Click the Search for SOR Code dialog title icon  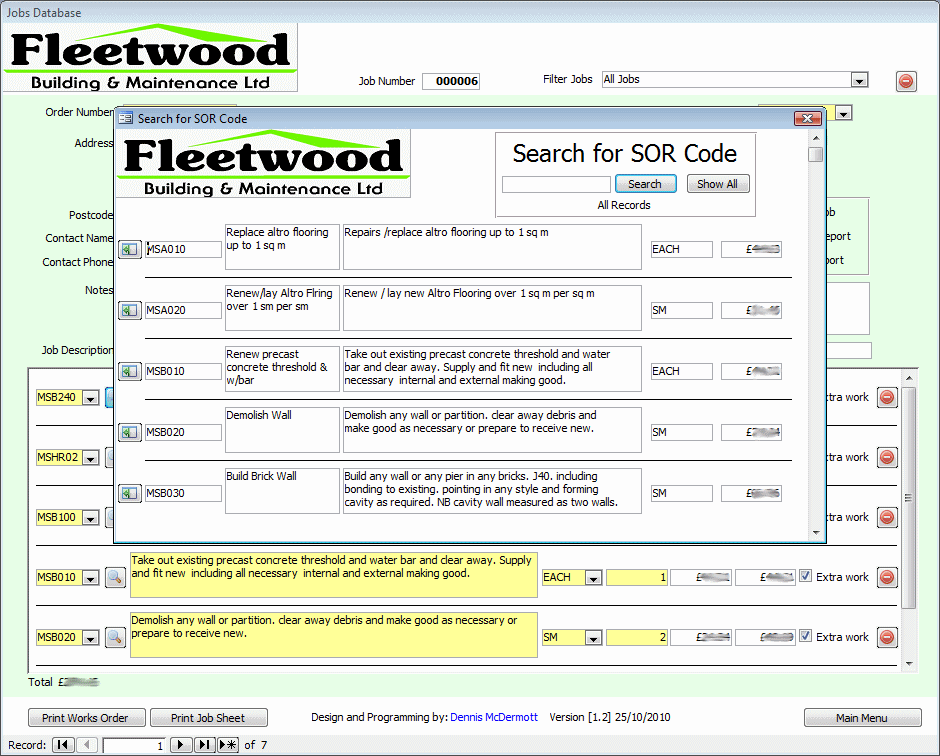[125, 119]
